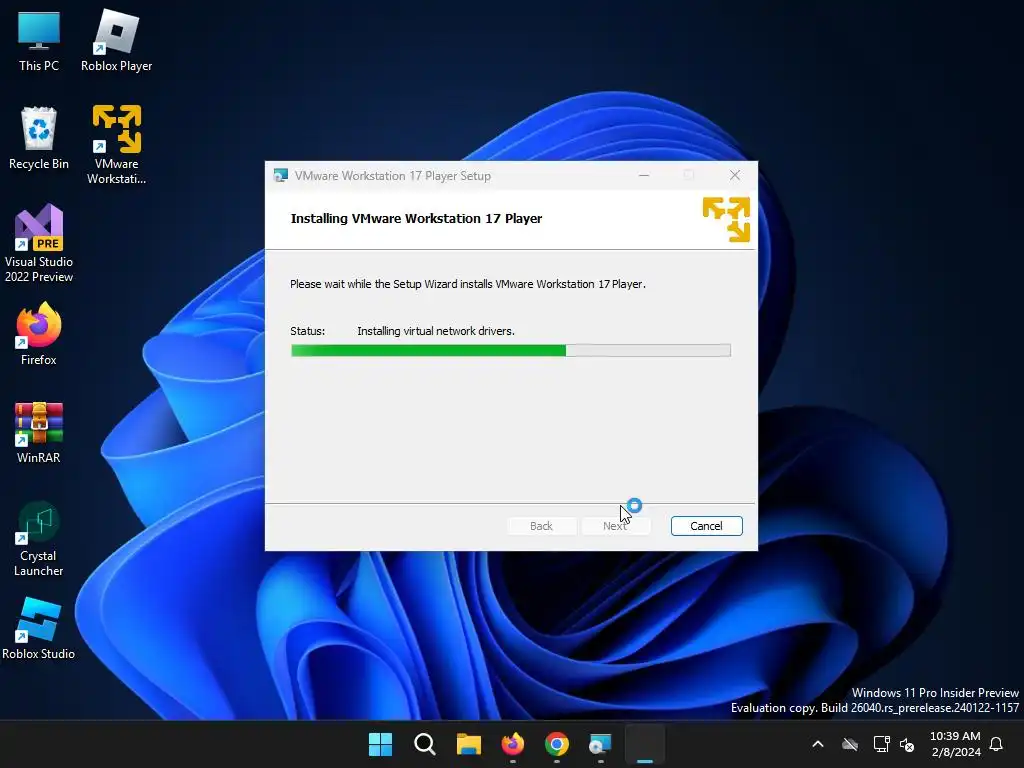Click the 'Installing virtual network drivers.' status text
The height and width of the screenshot is (768, 1024).
436,331
